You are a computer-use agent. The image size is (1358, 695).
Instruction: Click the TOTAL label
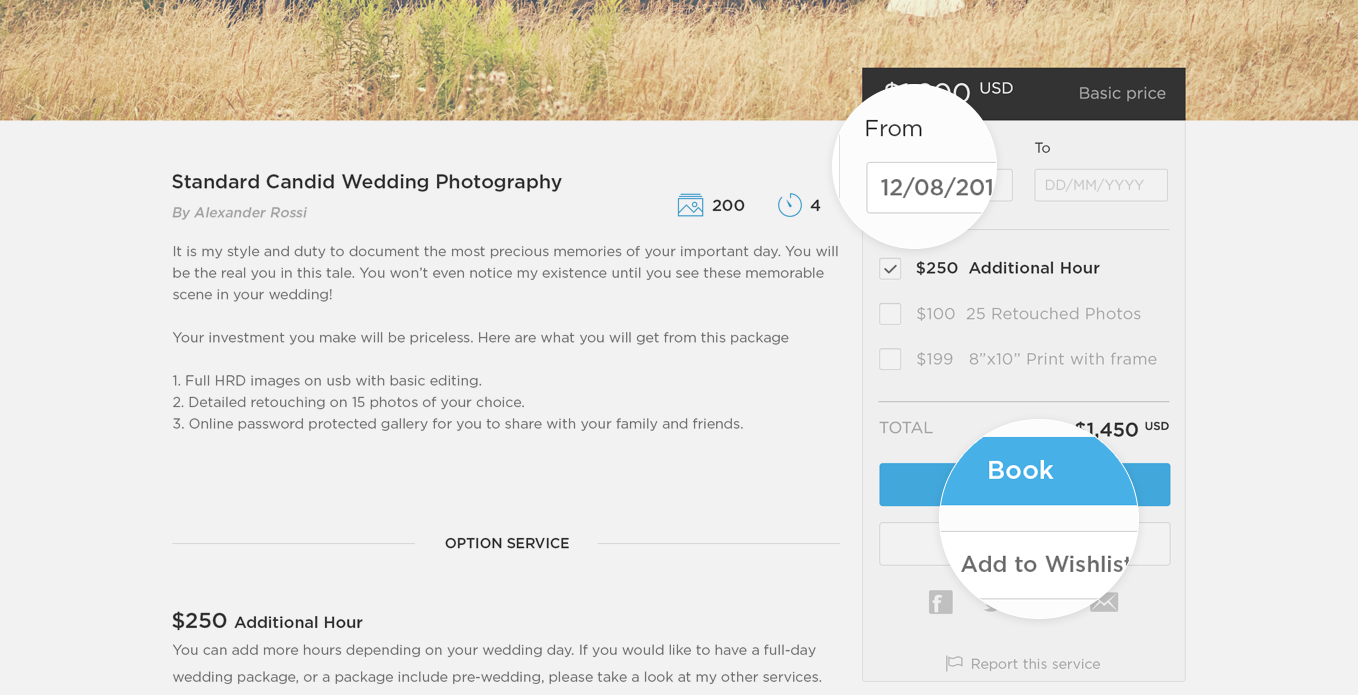coord(906,428)
